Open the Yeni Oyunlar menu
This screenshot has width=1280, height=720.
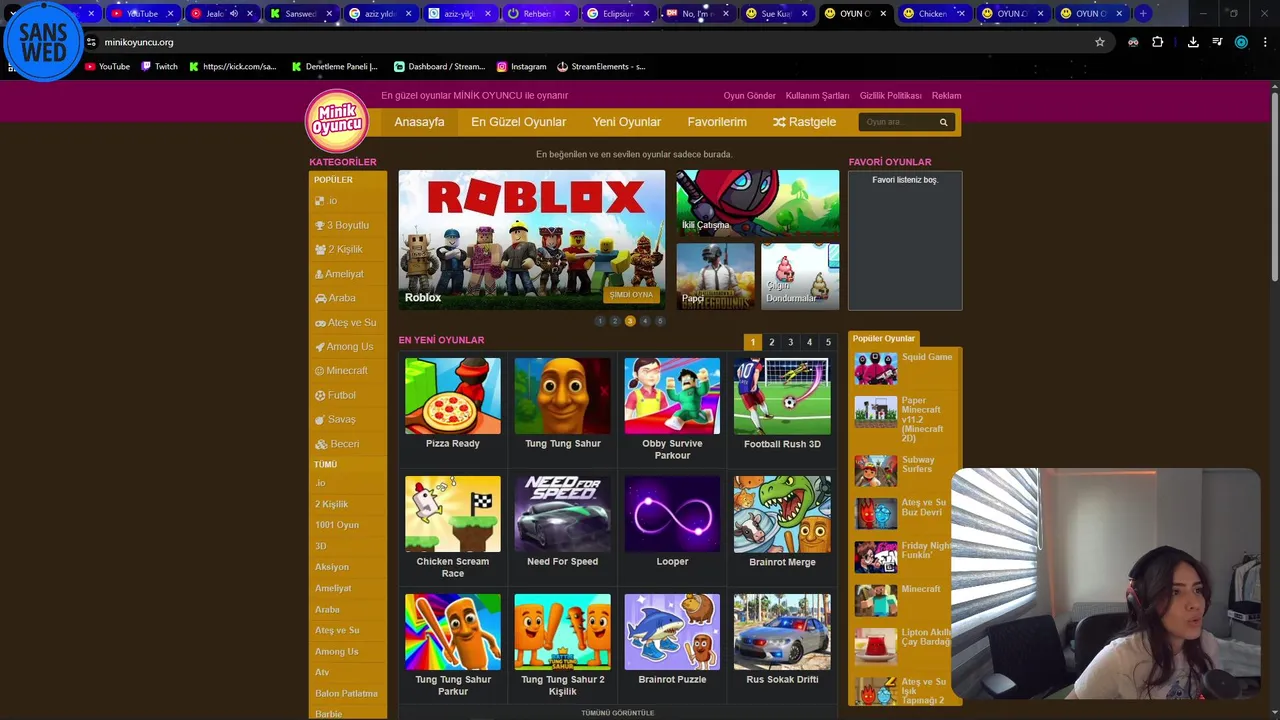[x=626, y=122]
